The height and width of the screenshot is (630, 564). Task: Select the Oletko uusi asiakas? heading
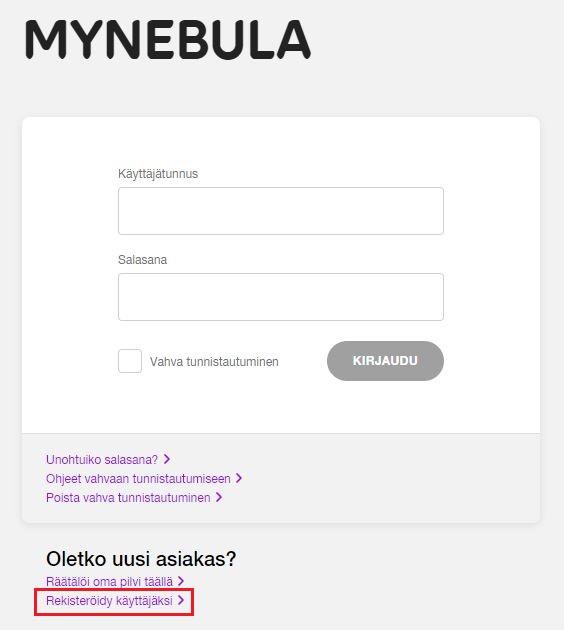(x=141, y=558)
